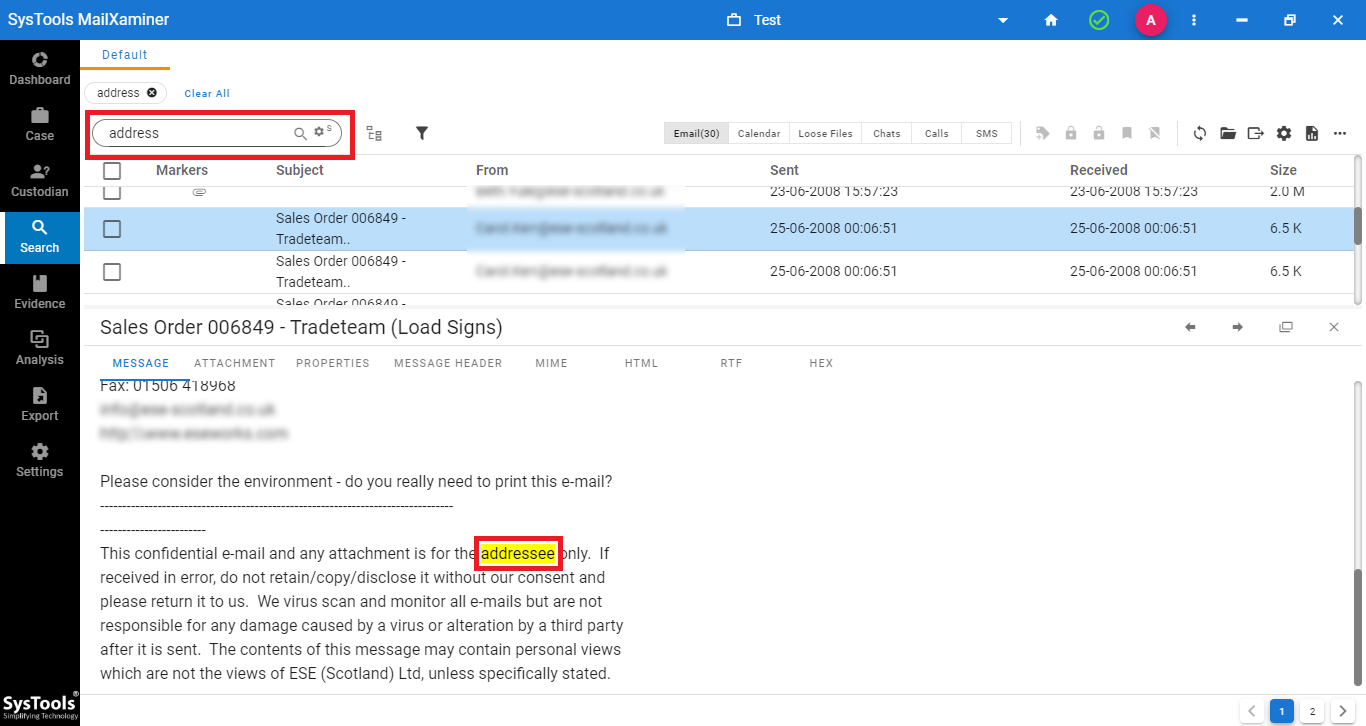
Task: Click the remove bookmark icon
Action: tap(1155, 133)
